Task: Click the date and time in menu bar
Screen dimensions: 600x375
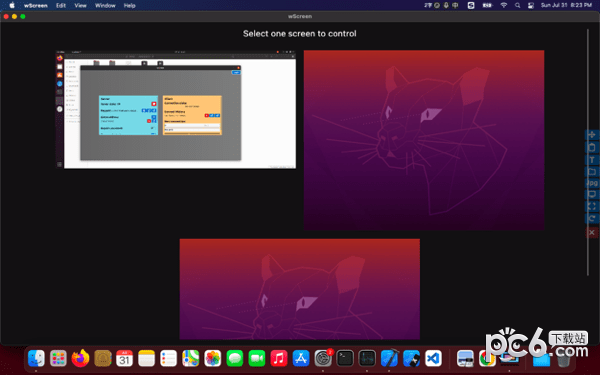Action: 566,5
